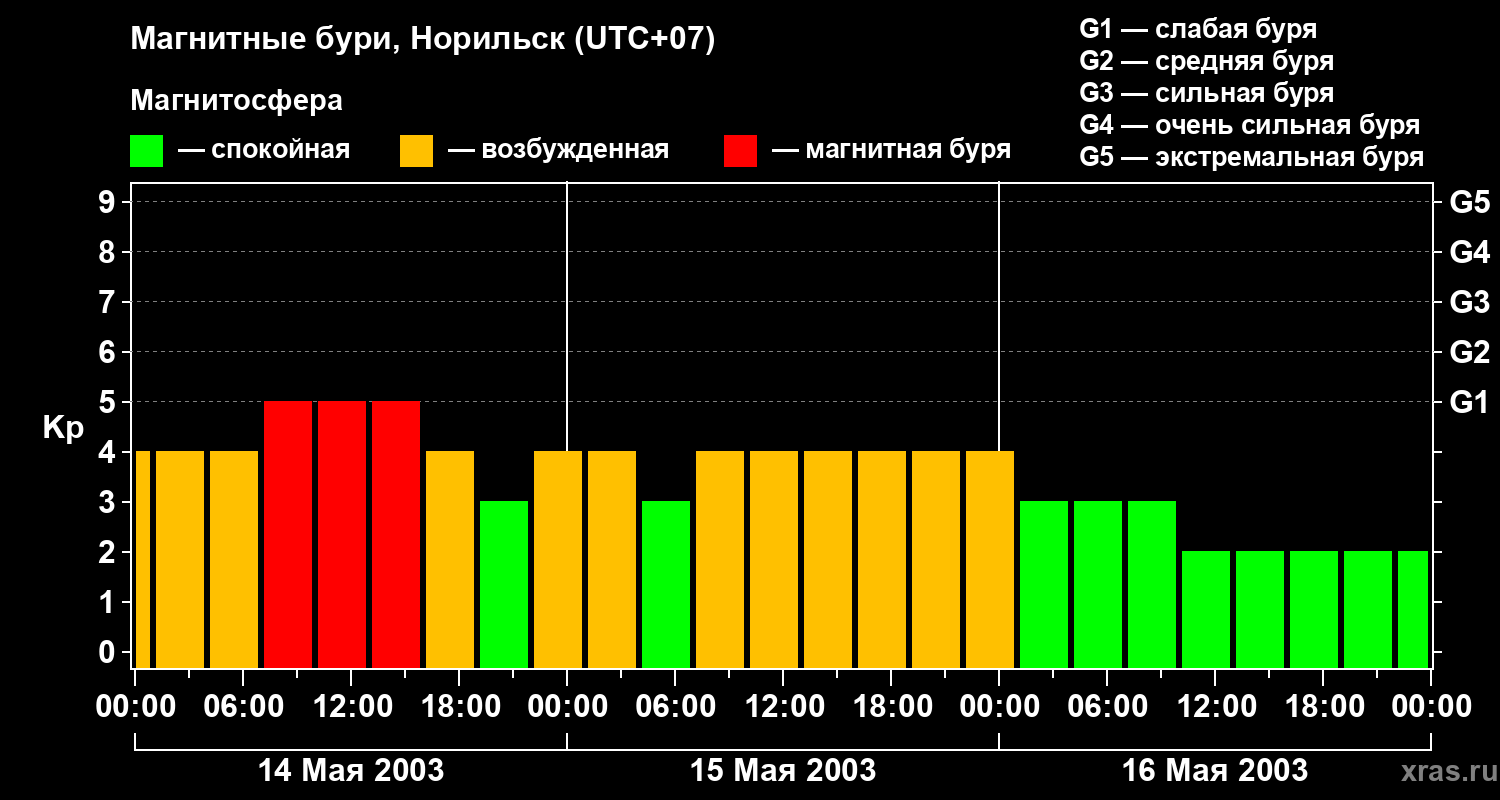Select the first Kp 2 bar on 16 May
Screen dimensions: 1500x800
click(1206, 609)
